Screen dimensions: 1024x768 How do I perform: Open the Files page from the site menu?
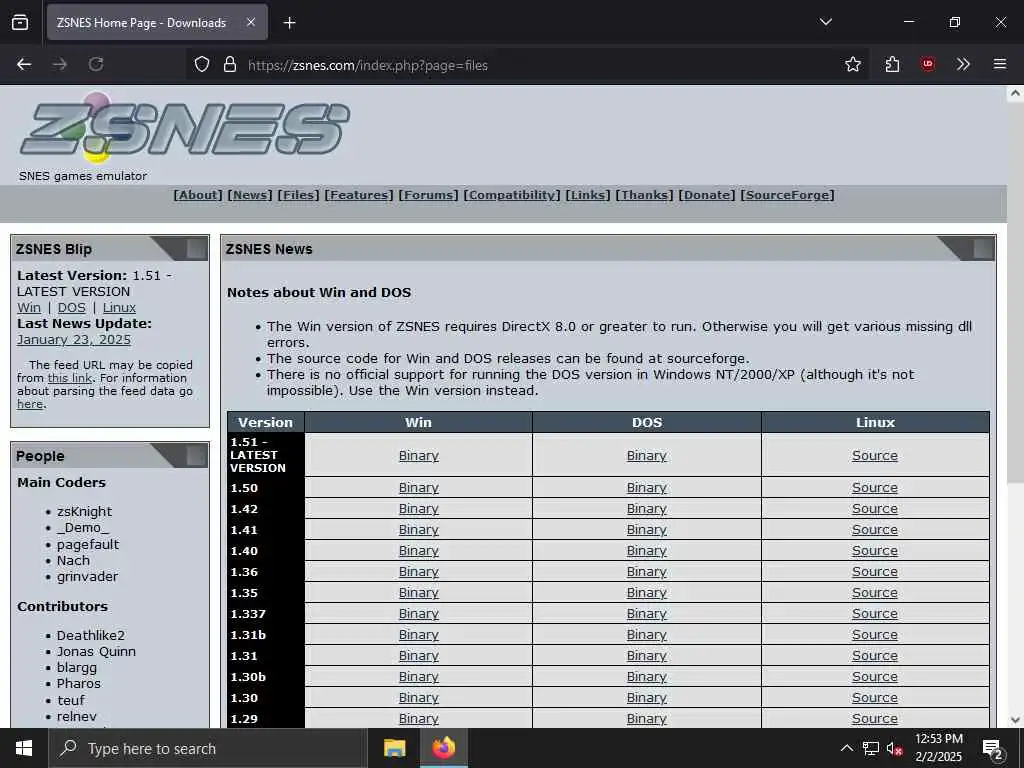pyautogui.click(x=298, y=195)
